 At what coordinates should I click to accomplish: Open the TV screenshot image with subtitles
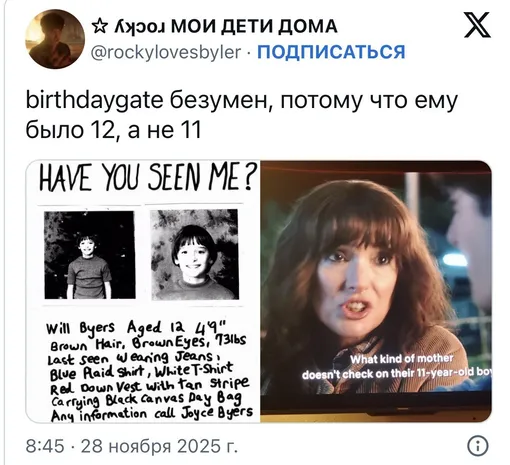376,292
